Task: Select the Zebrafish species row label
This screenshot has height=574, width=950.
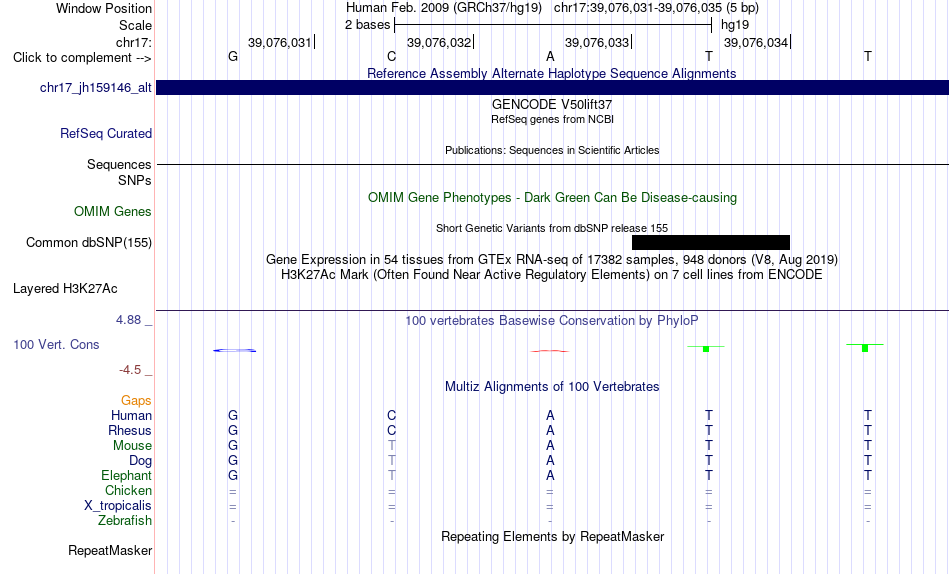Action: pos(125,521)
